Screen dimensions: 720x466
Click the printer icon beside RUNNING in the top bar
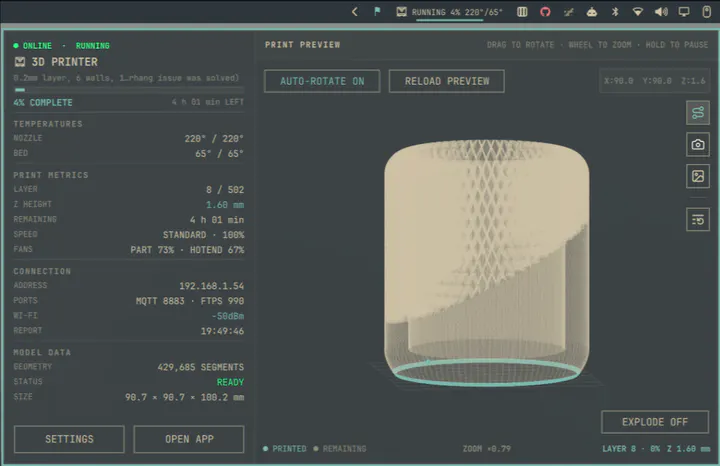point(401,12)
